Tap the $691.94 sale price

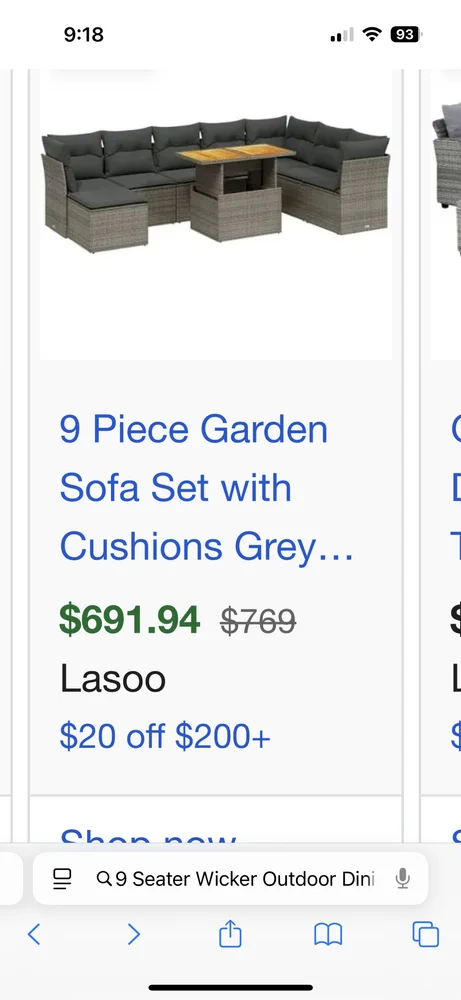click(x=129, y=621)
